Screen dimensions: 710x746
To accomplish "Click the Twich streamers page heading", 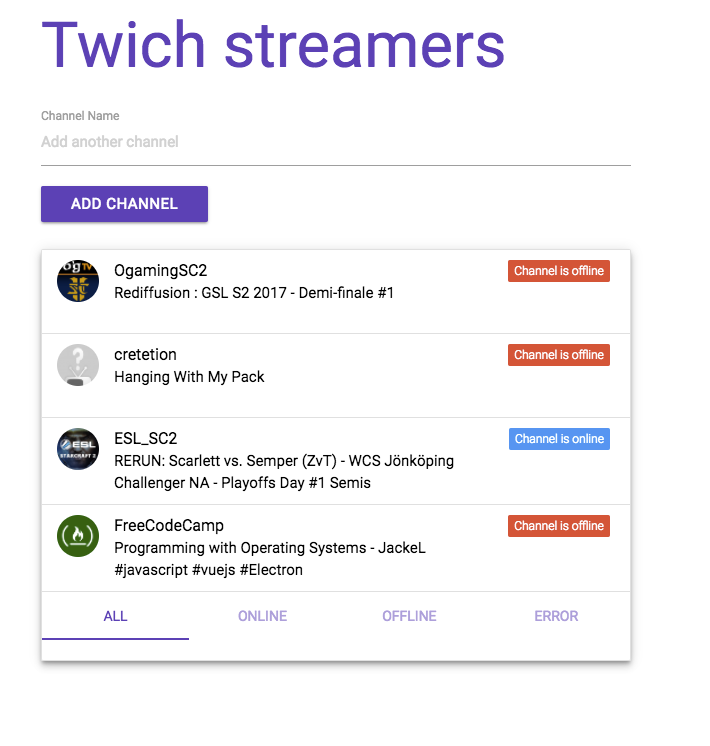I will [273, 45].
